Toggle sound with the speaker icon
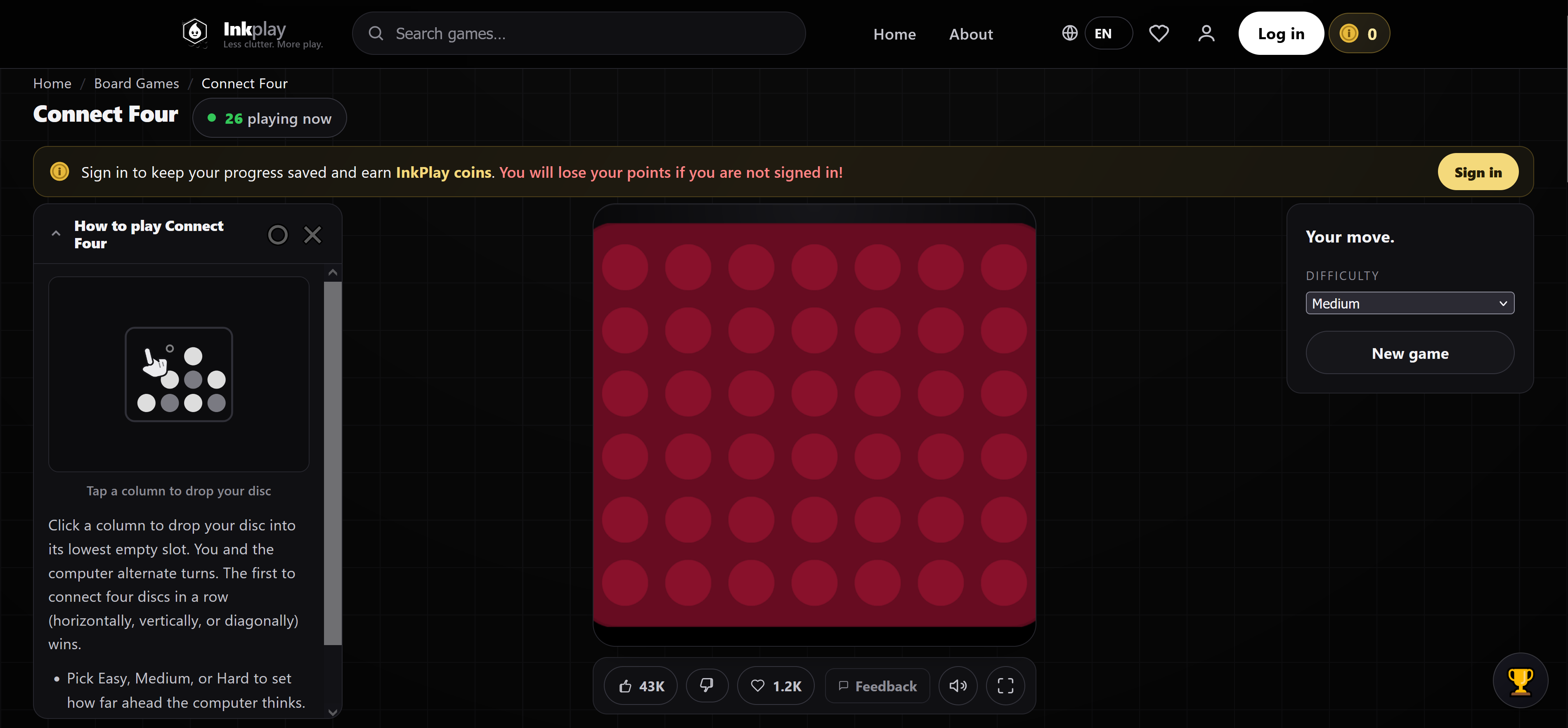Viewport: 1568px width, 728px height. 958,686
